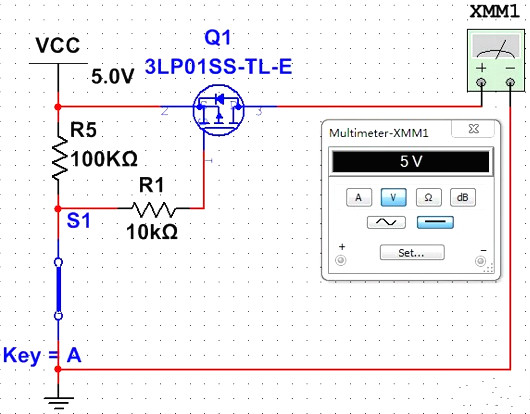Select the R1 10kΩ resistor symbol
530x414 pixels.
coord(154,210)
